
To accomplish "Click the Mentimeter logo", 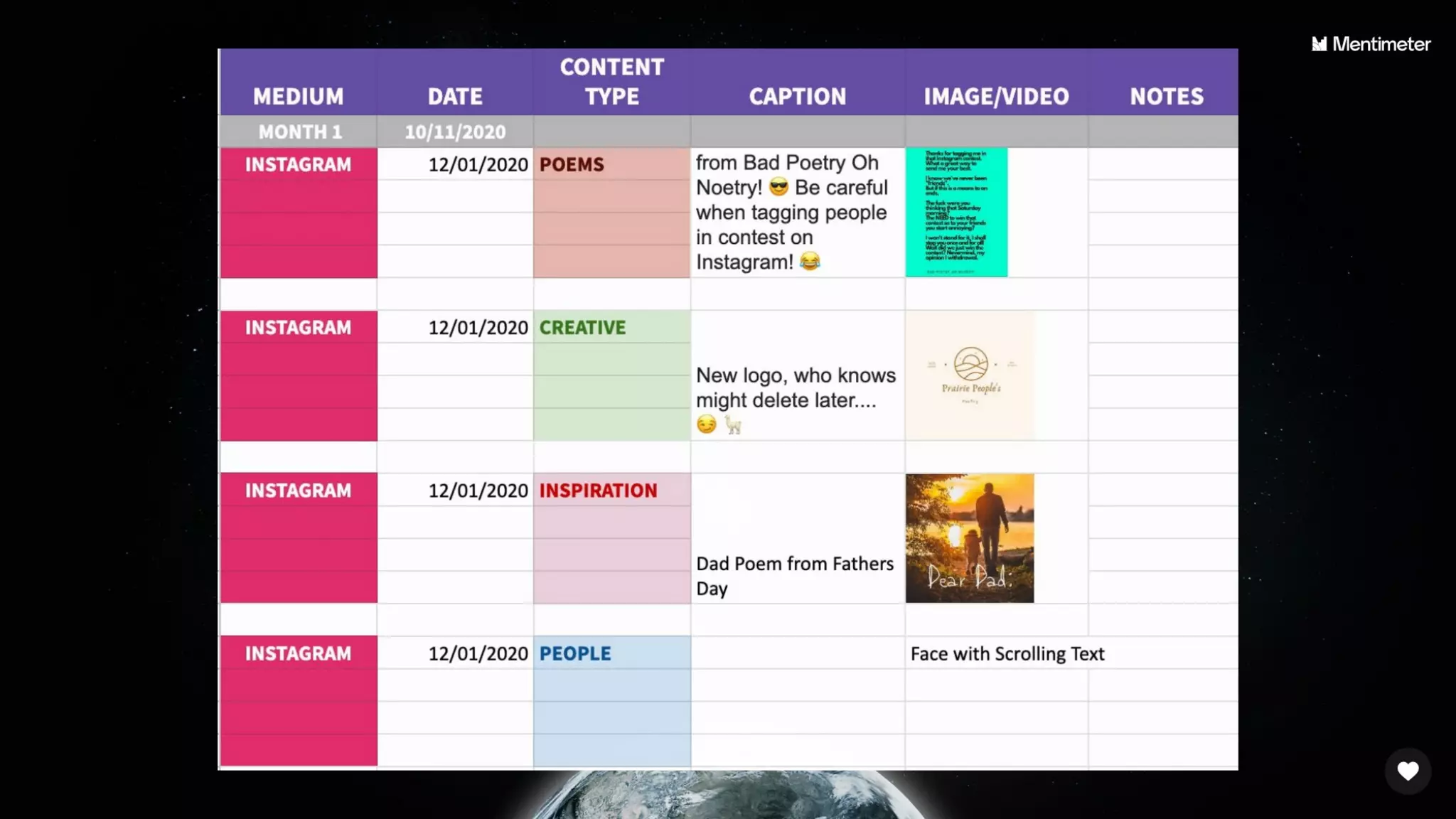I will (1370, 44).
